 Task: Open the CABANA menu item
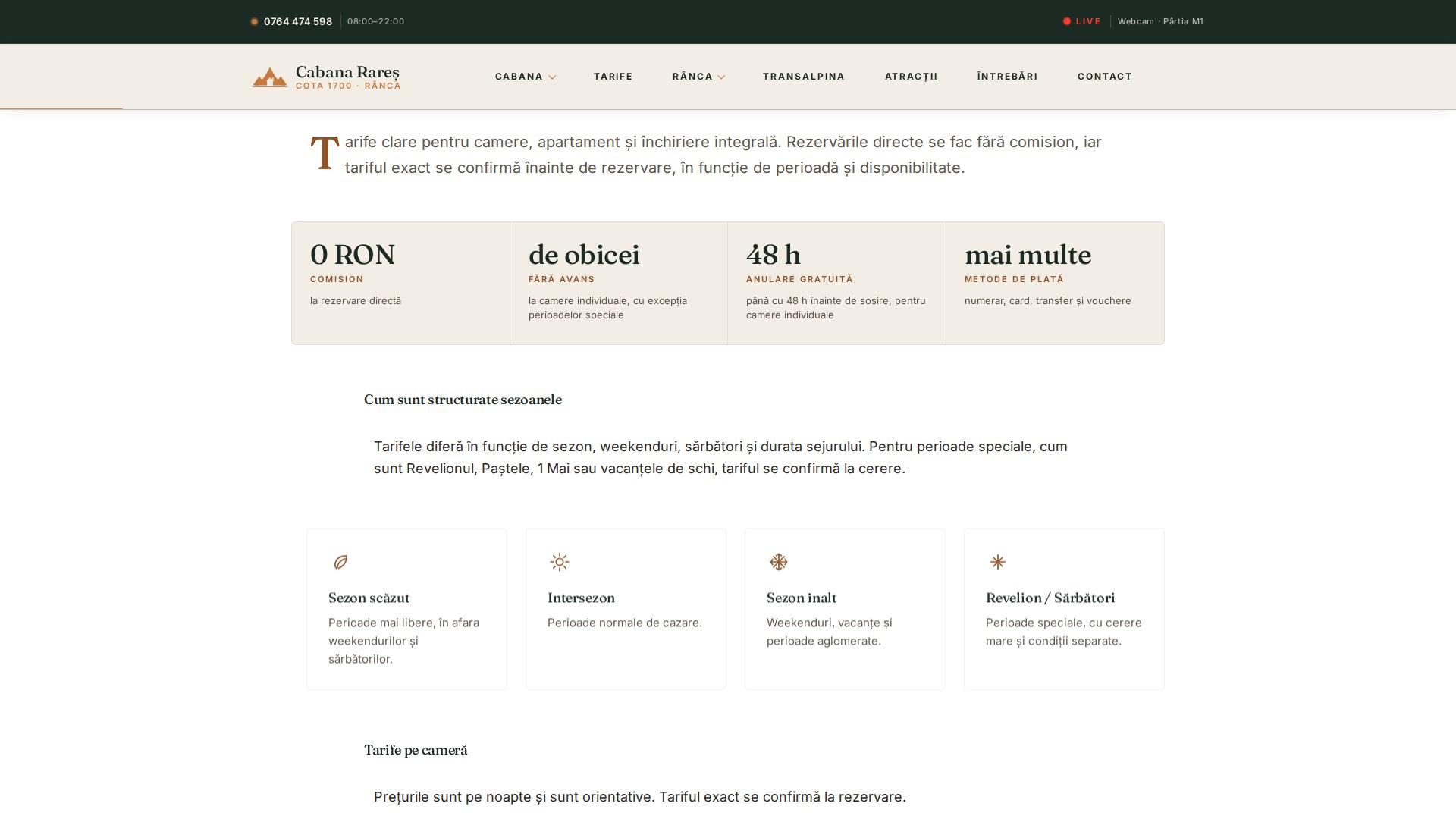click(x=519, y=77)
